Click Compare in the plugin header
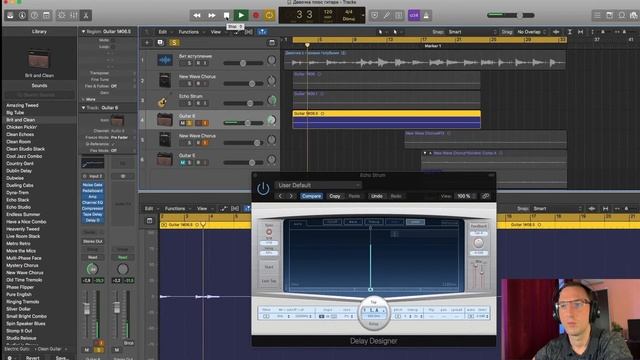 311,196
